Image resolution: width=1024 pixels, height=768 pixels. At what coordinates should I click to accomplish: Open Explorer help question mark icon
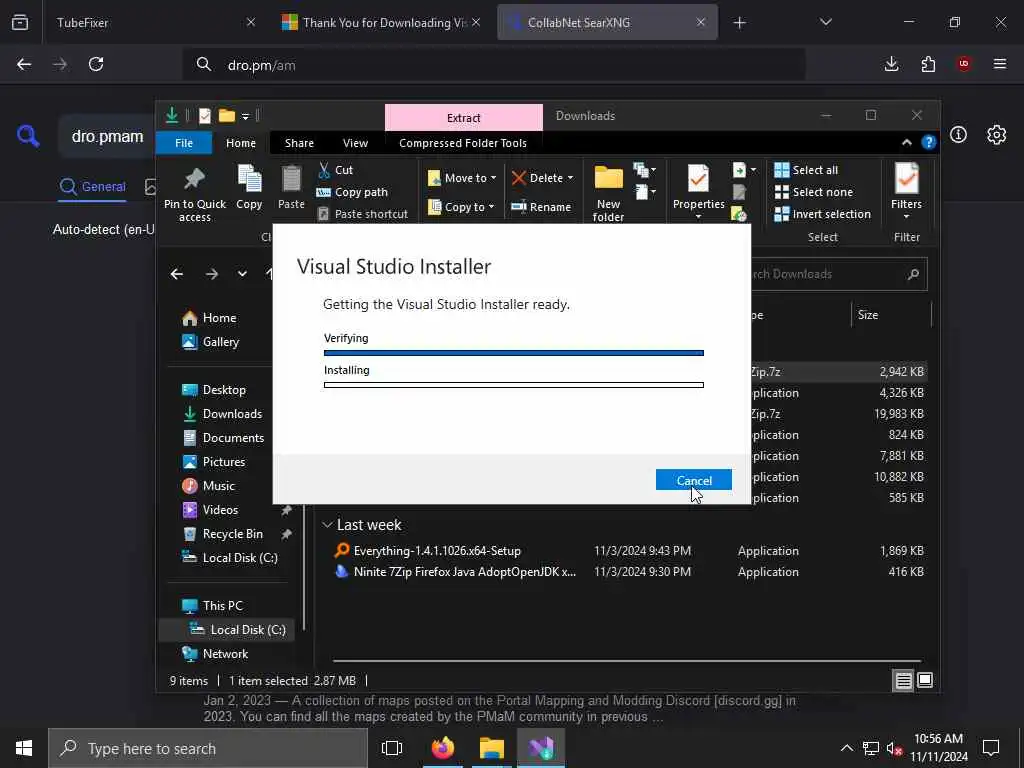[928, 142]
